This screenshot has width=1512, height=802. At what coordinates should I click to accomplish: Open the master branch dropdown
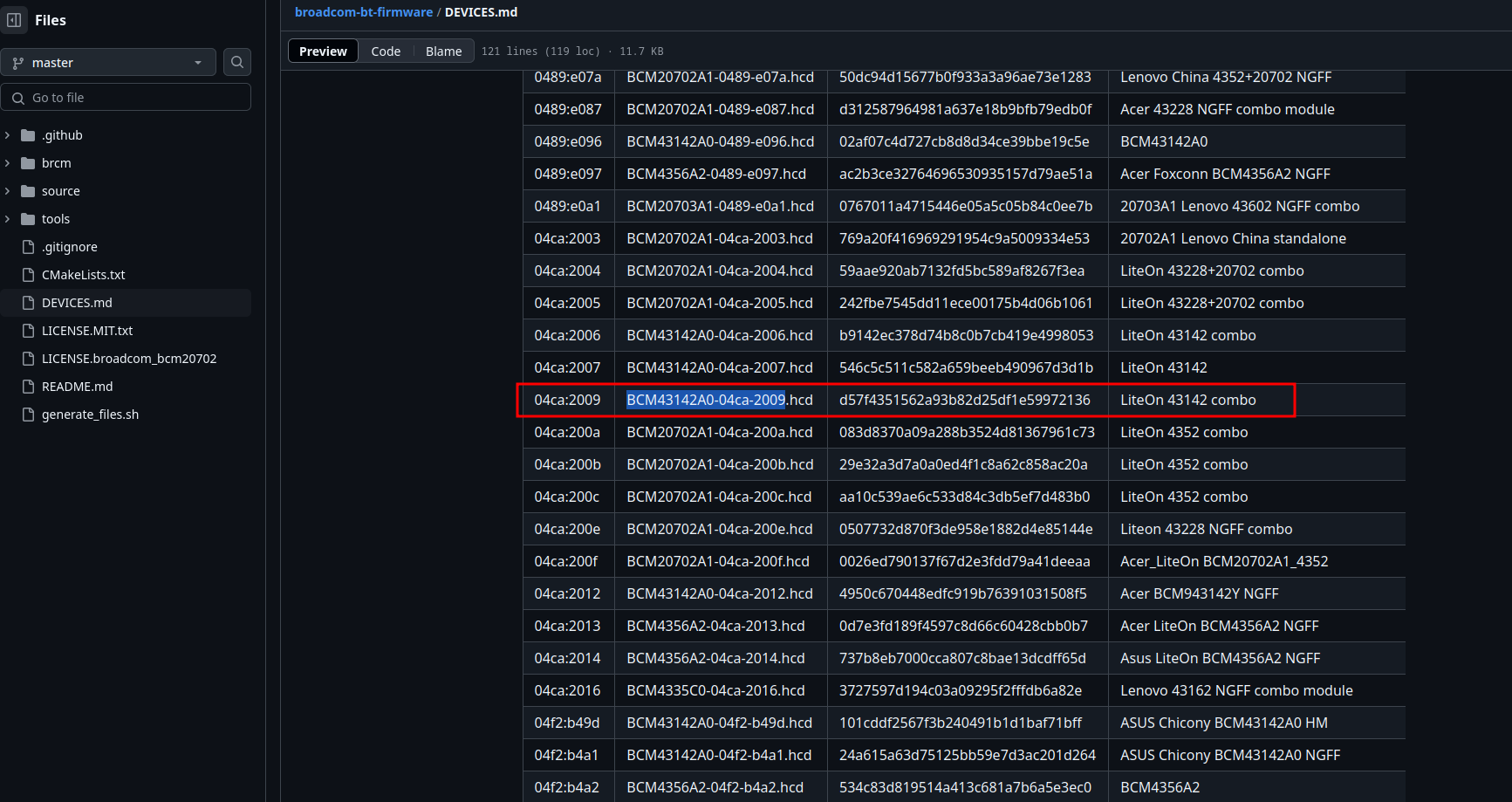108,63
